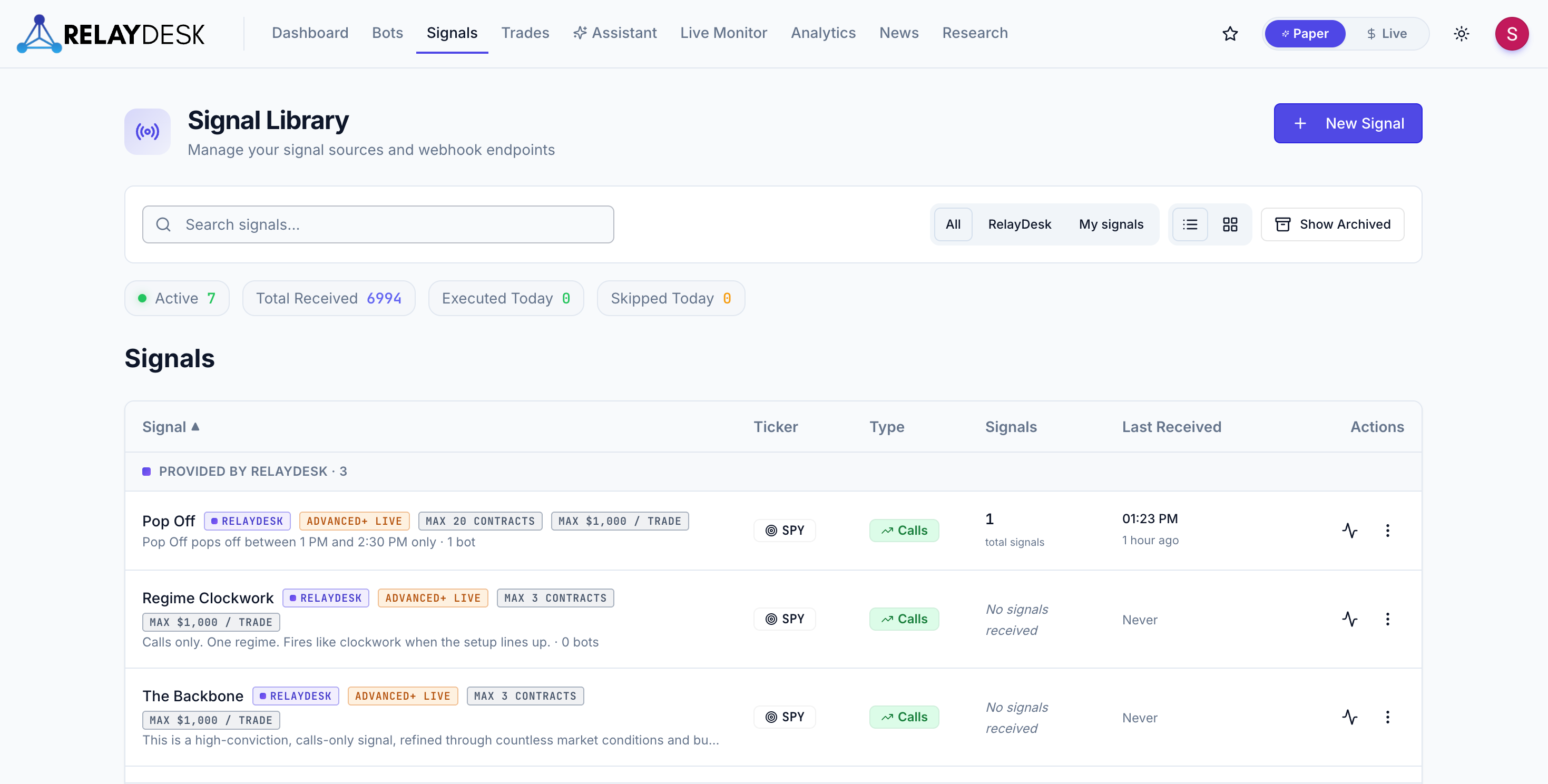Filter signals by All
Viewport: 1548px width, 784px height.
(x=953, y=224)
